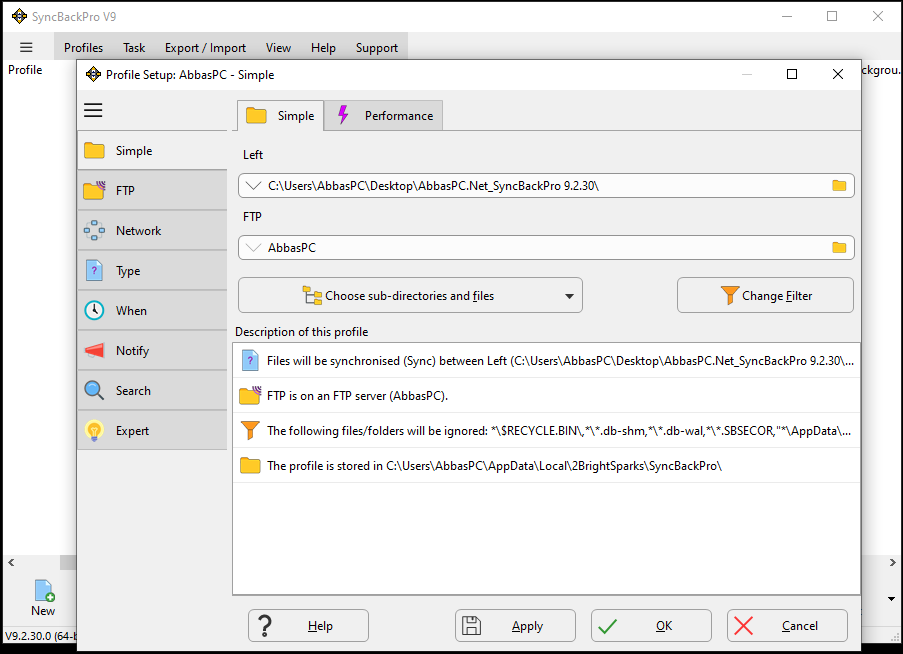Open the Type settings page
The width and height of the screenshot is (903, 654).
click(x=153, y=271)
